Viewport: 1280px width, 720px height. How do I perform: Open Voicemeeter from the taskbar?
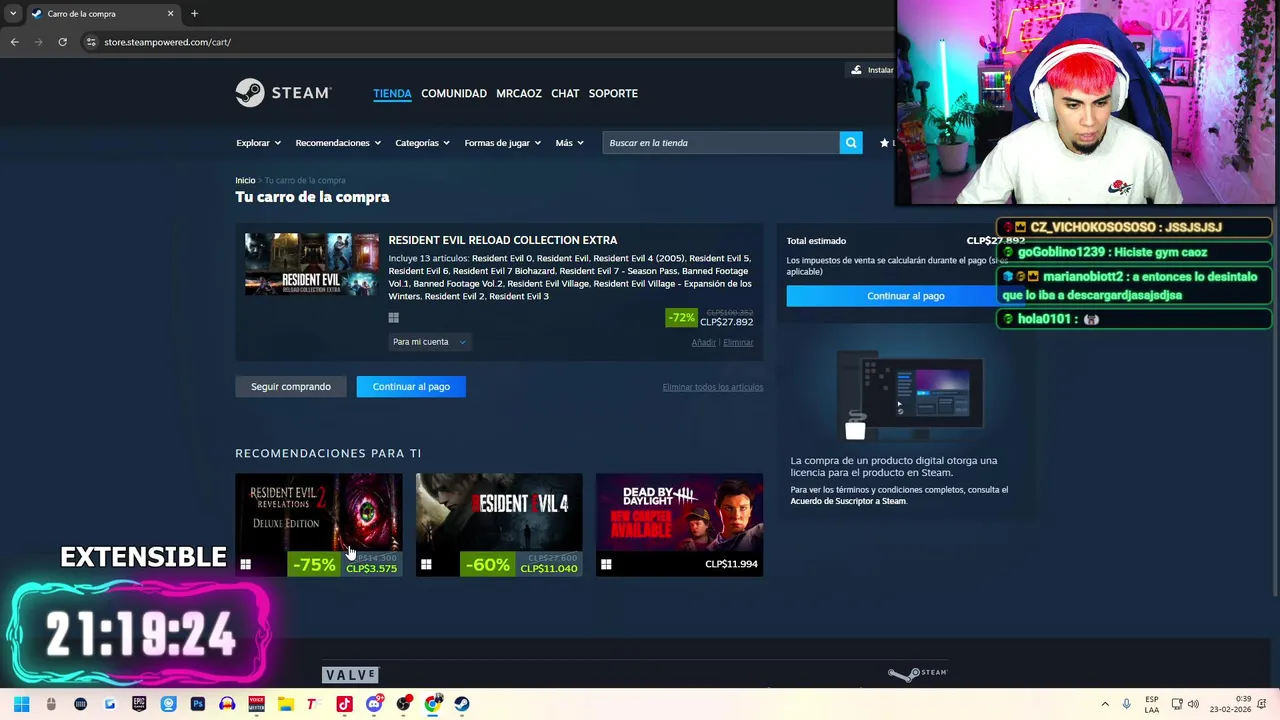click(x=256, y=704)
